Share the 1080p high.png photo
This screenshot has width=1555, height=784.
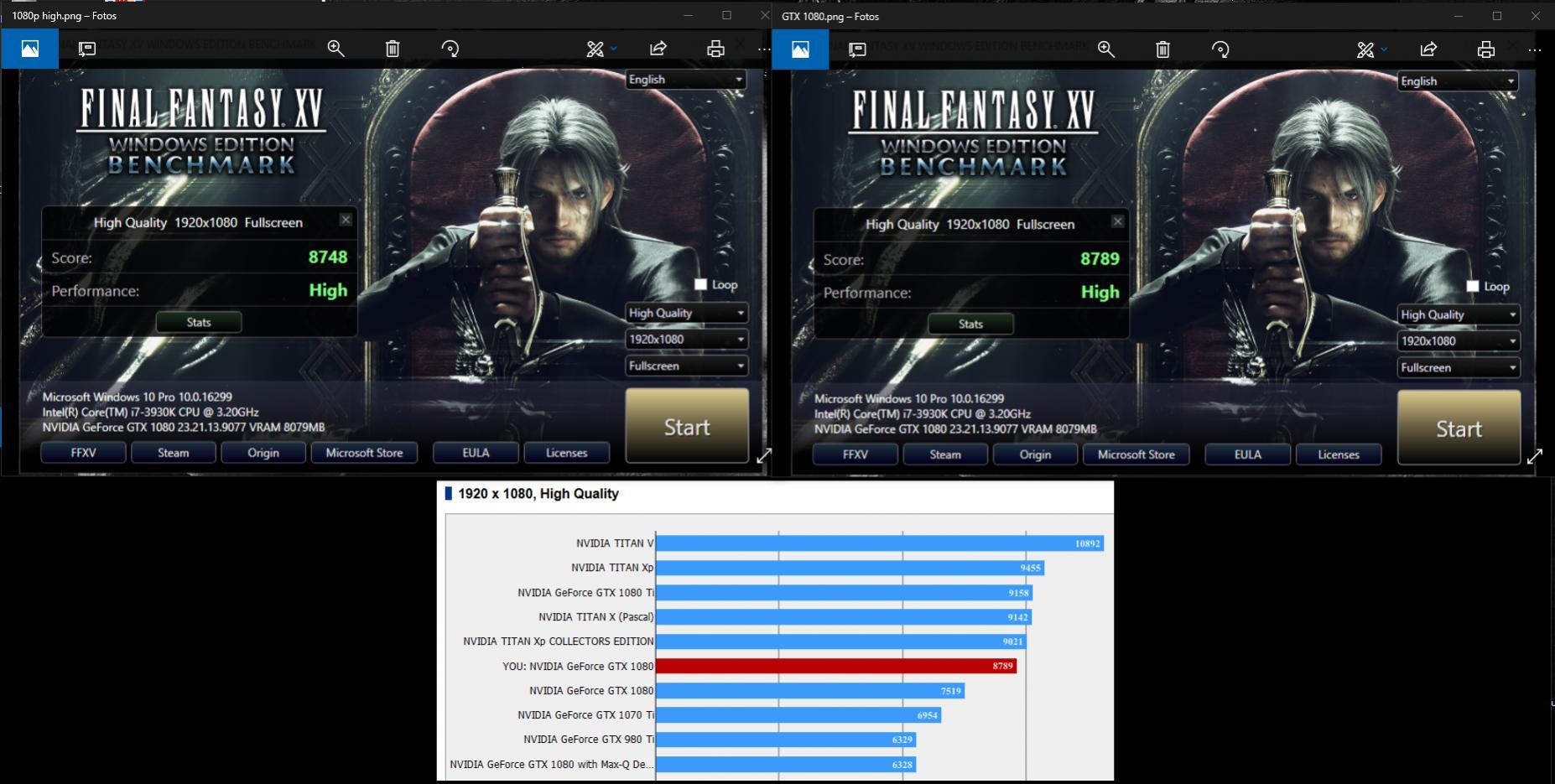click(658, 49)
